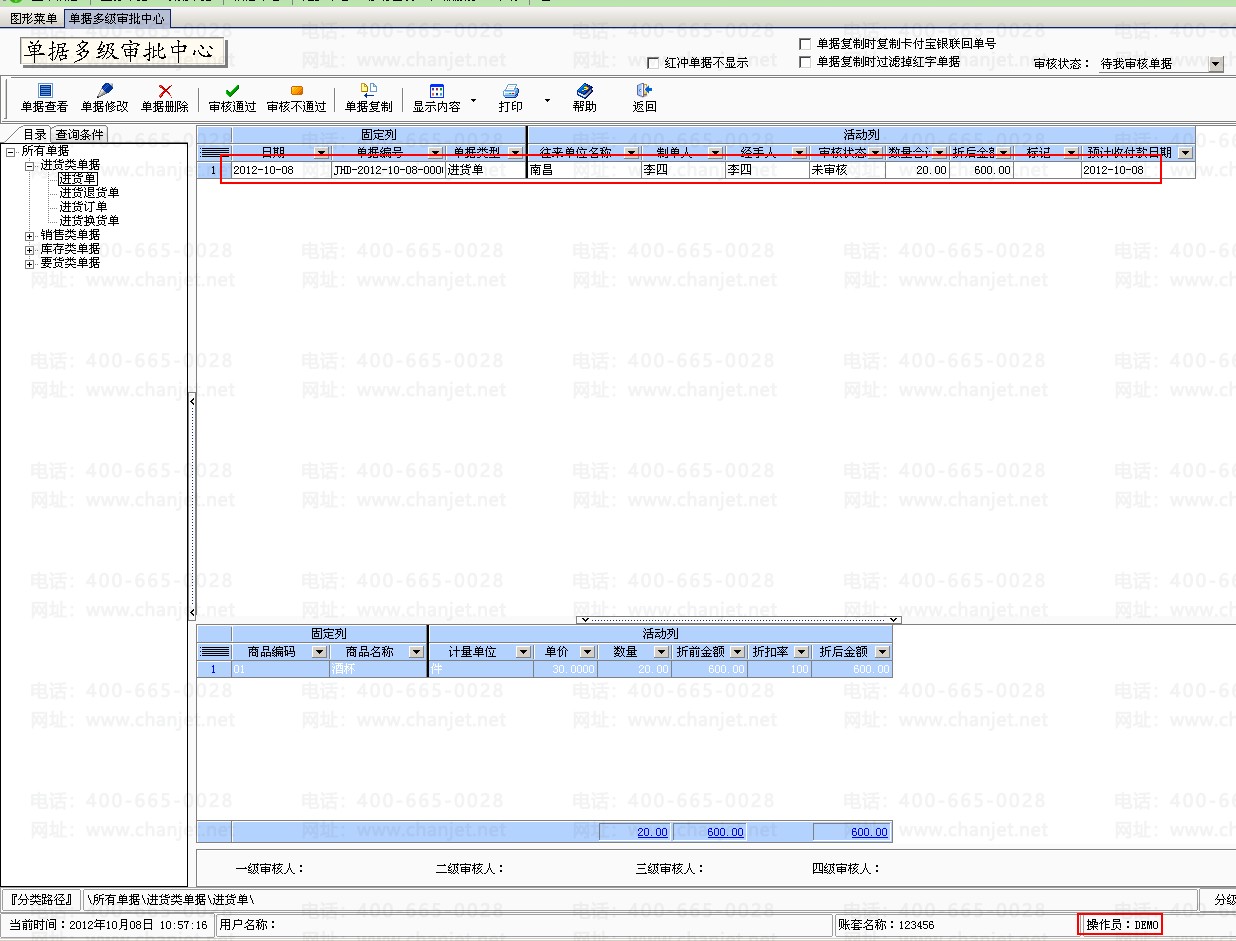The height and width of the screenshot is (941, 1236).
Task: Enable 单据复制时复制卡付宝银联回单号 checkbox
Action: pyautogui.click(x=805, y=44)
